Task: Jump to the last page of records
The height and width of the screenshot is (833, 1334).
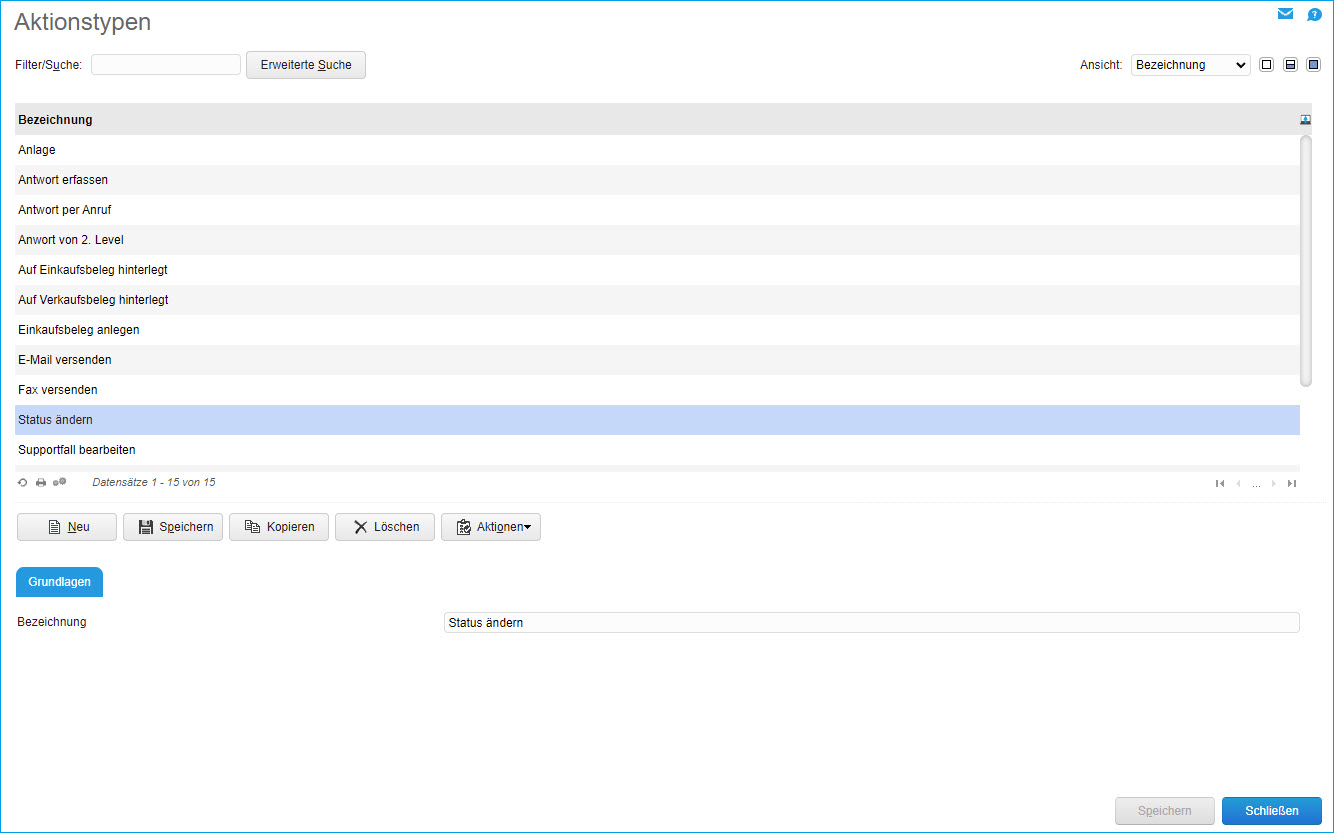Action: point(1292,483)
